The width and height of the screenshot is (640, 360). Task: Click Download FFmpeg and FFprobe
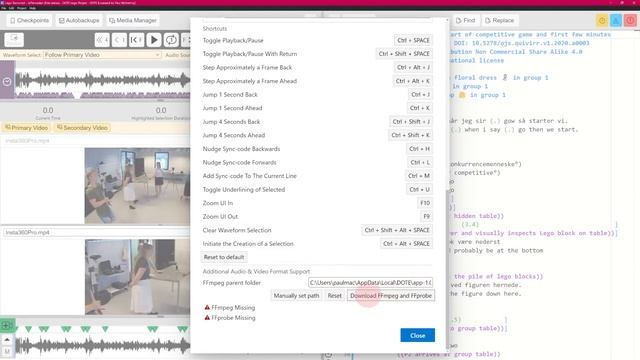click(x=391, y=296)
